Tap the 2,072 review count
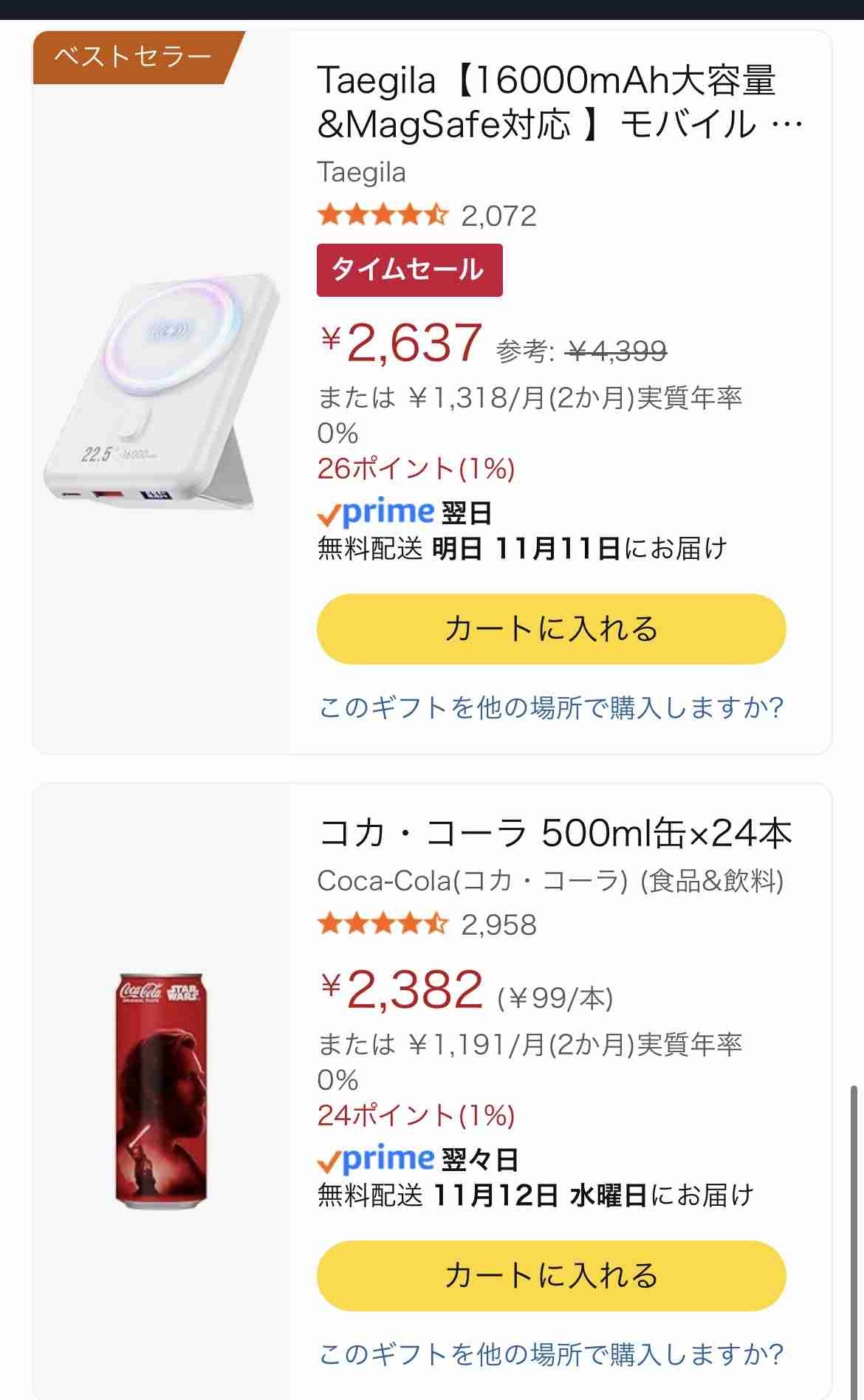 point(498,216)
